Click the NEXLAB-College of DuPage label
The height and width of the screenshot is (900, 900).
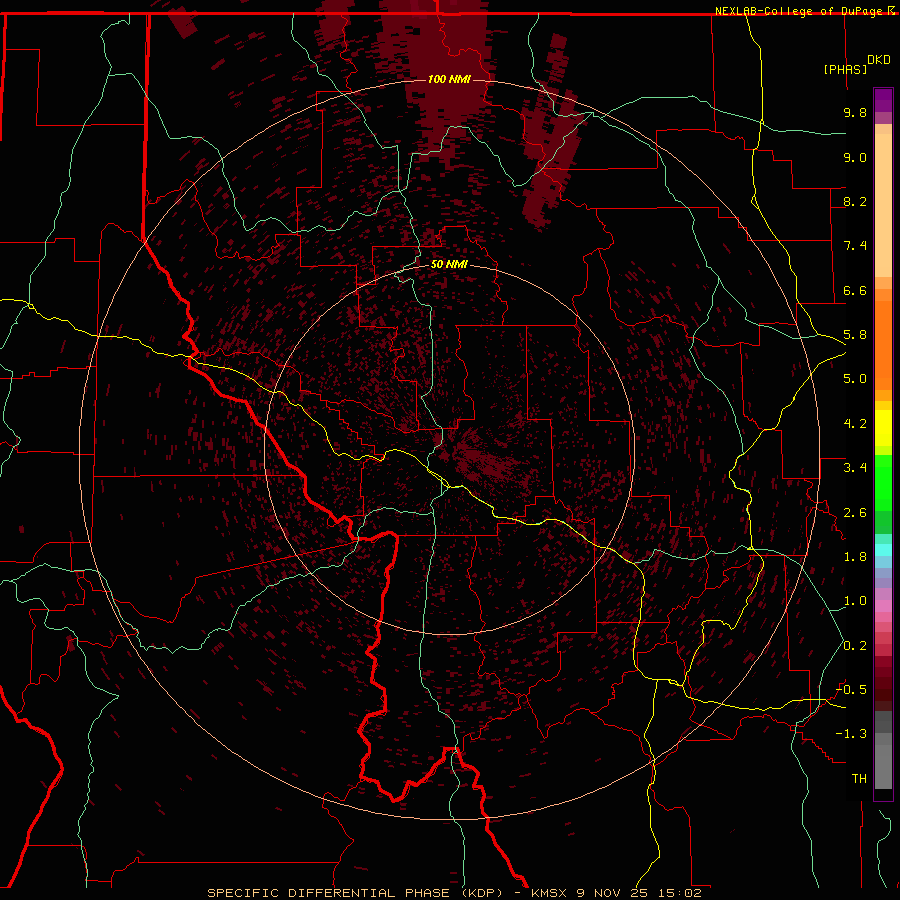(801, 11)
